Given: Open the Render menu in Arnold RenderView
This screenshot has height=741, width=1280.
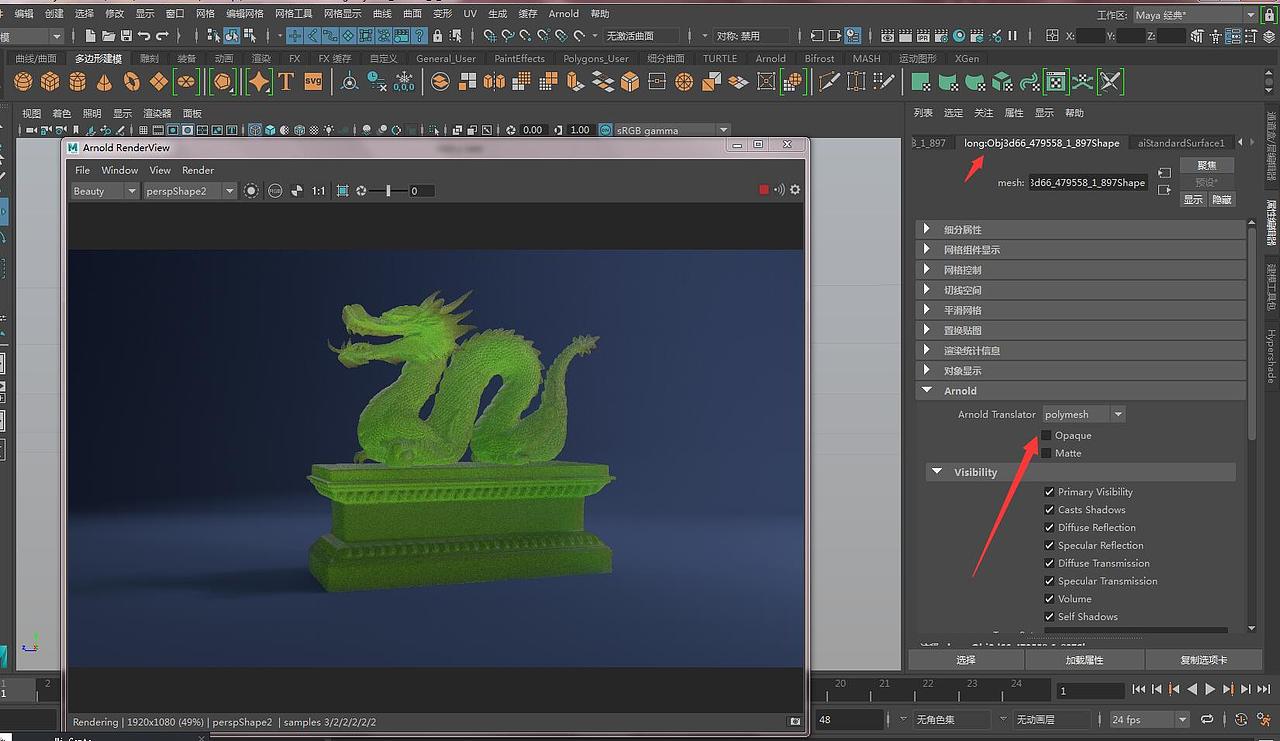Looking at the screenshot, I should pyautogui.click(x=198, y=170).
